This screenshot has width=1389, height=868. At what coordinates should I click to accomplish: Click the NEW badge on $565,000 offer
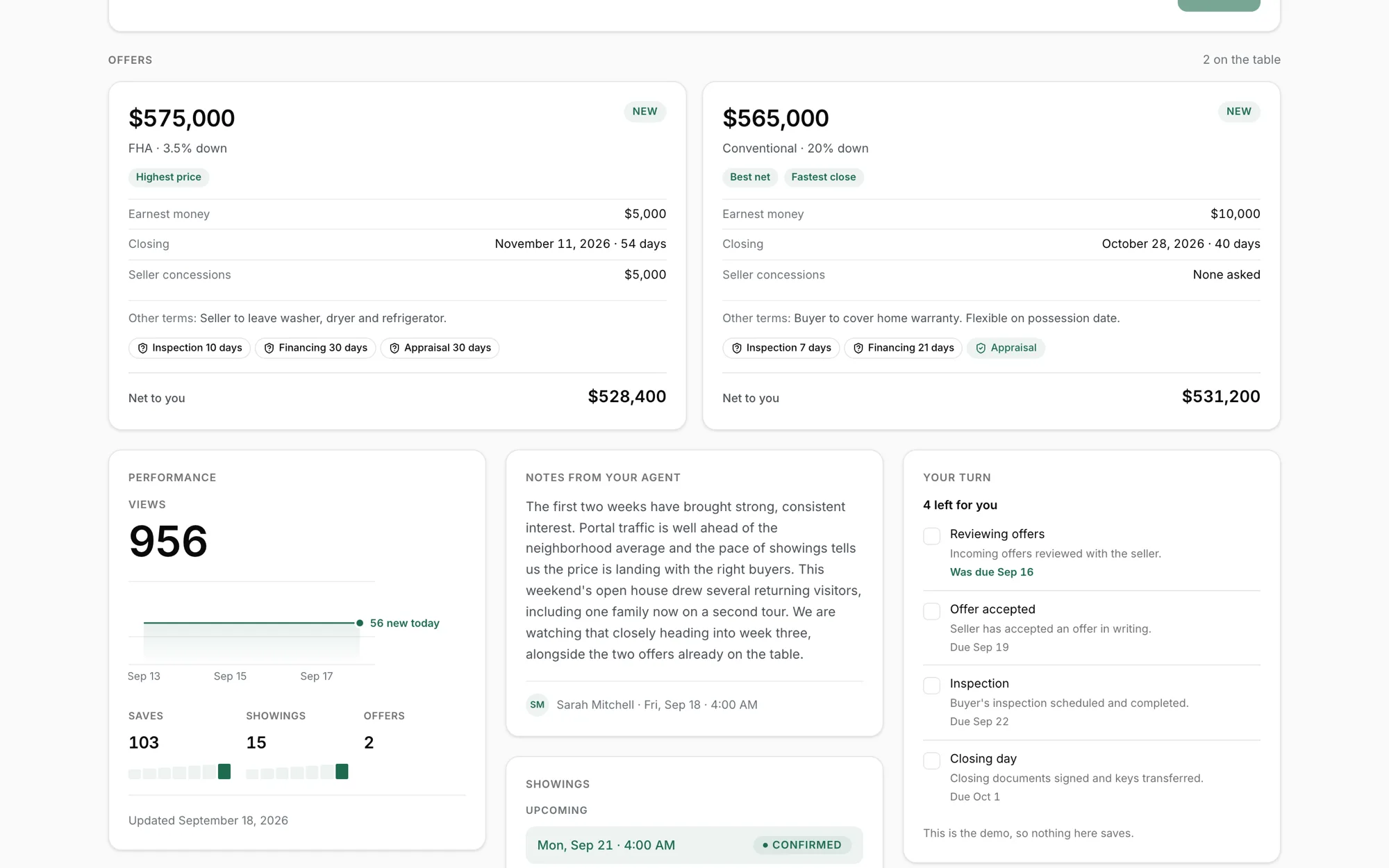pos(1239,112)
